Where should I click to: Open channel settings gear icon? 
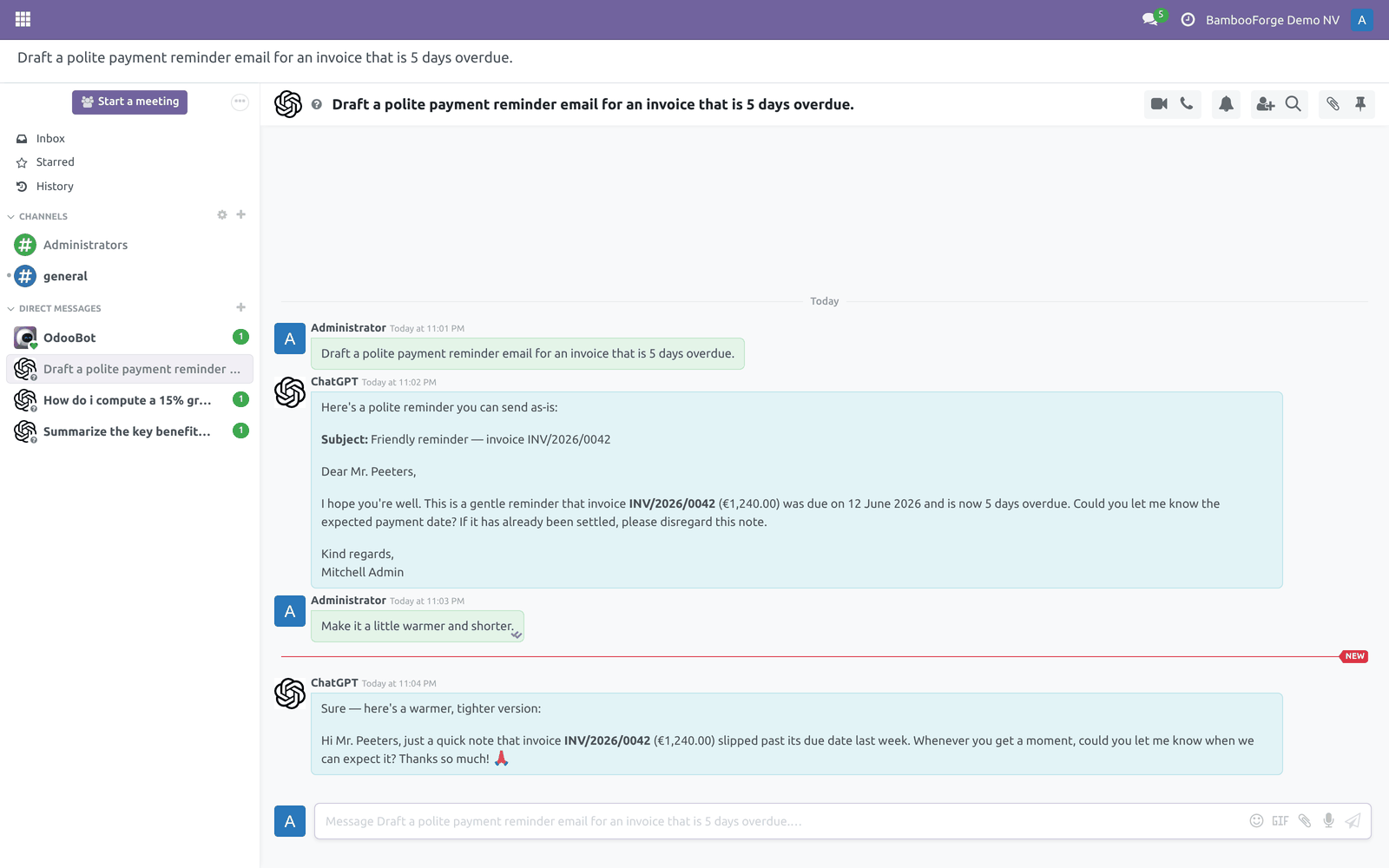222,214
